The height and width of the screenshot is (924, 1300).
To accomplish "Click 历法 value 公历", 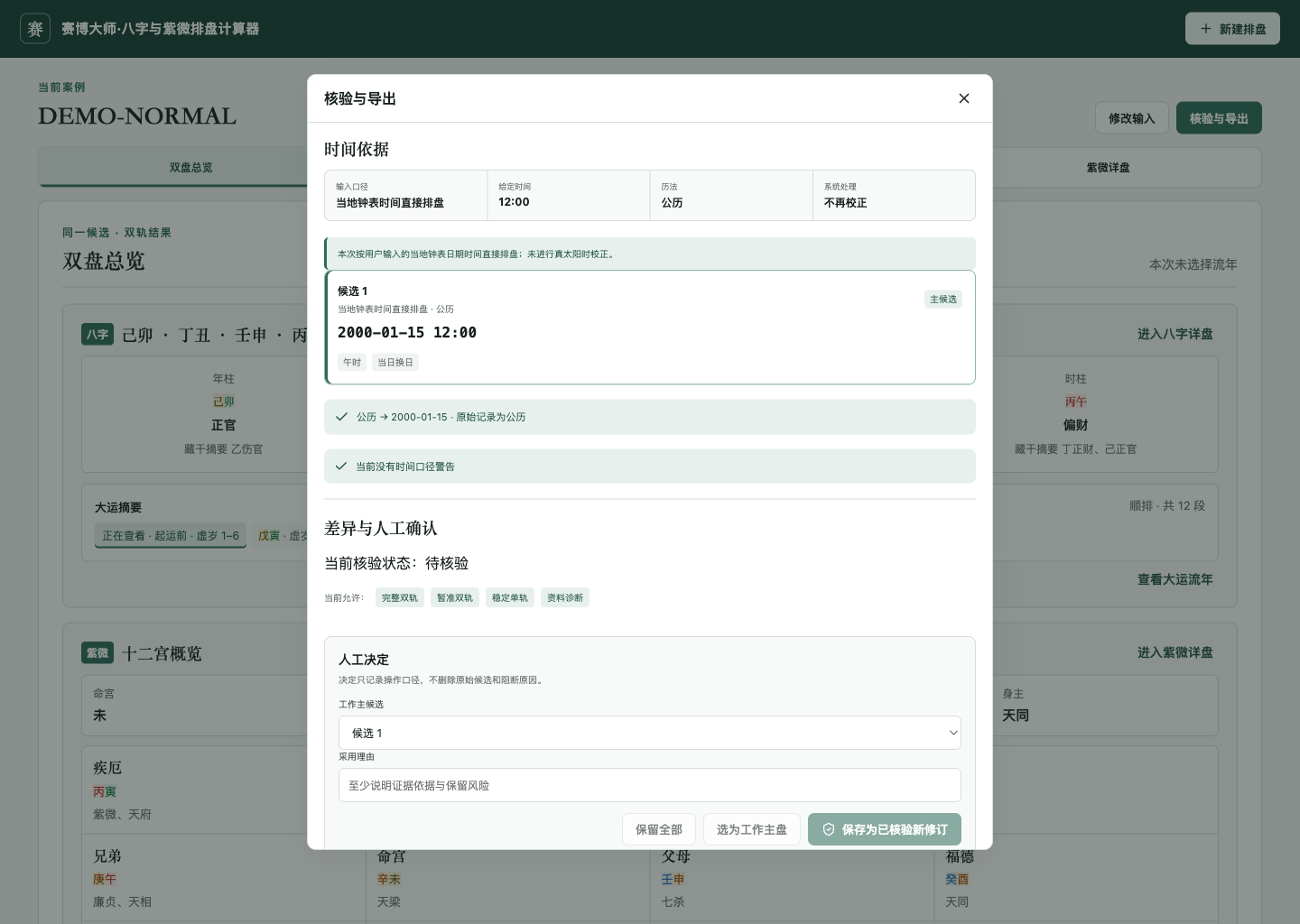I will (x=672, y=203).
